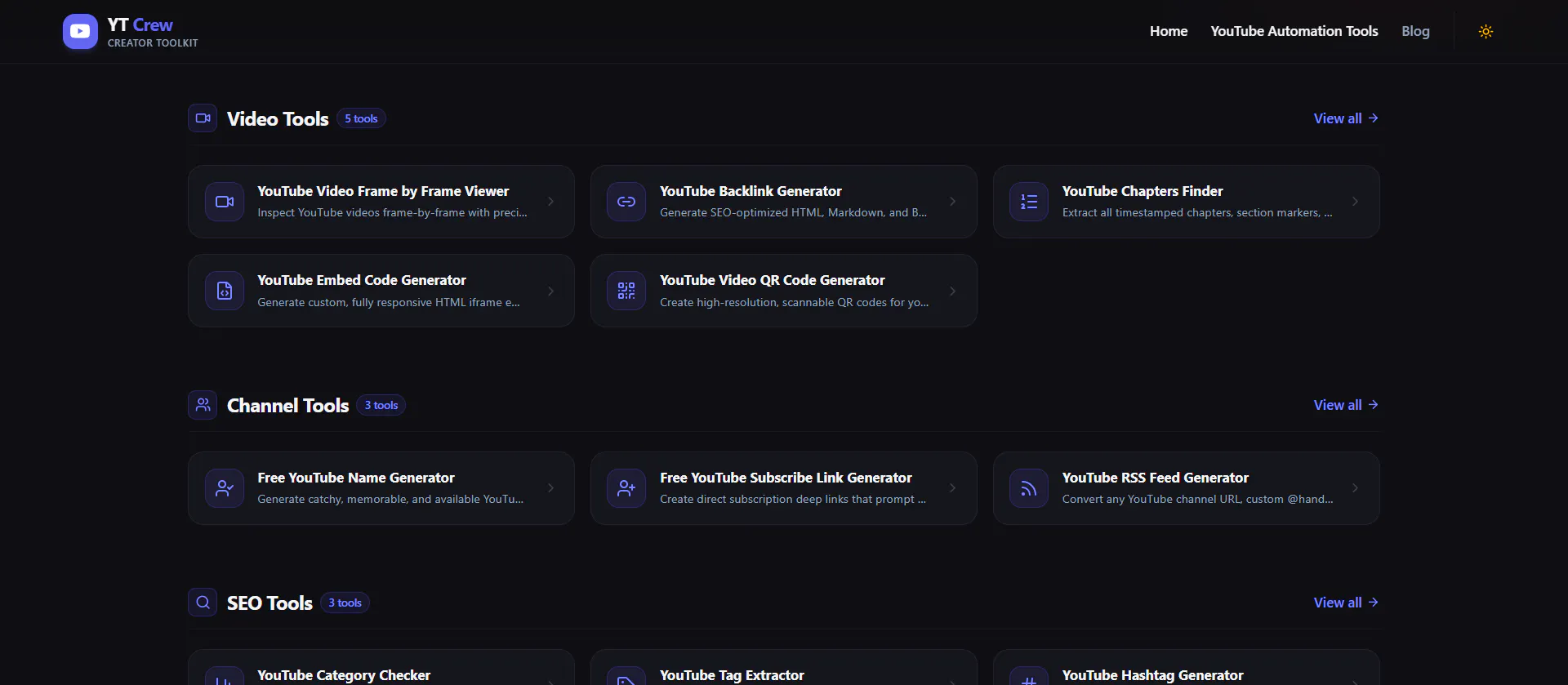Click View all for Channel Tools
This screenshot has width=1568, height=685.
pos(1346,405)
